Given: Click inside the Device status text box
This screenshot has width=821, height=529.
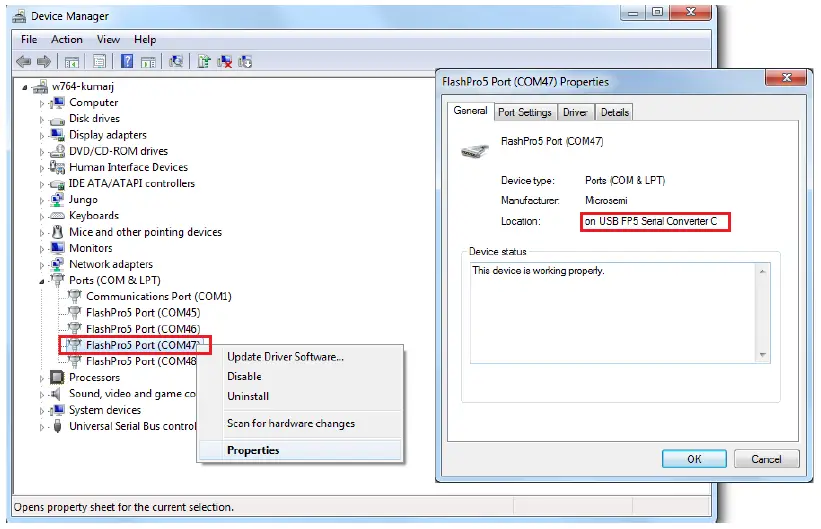Looking at the screenshot, I should click(x=613, y=313).
